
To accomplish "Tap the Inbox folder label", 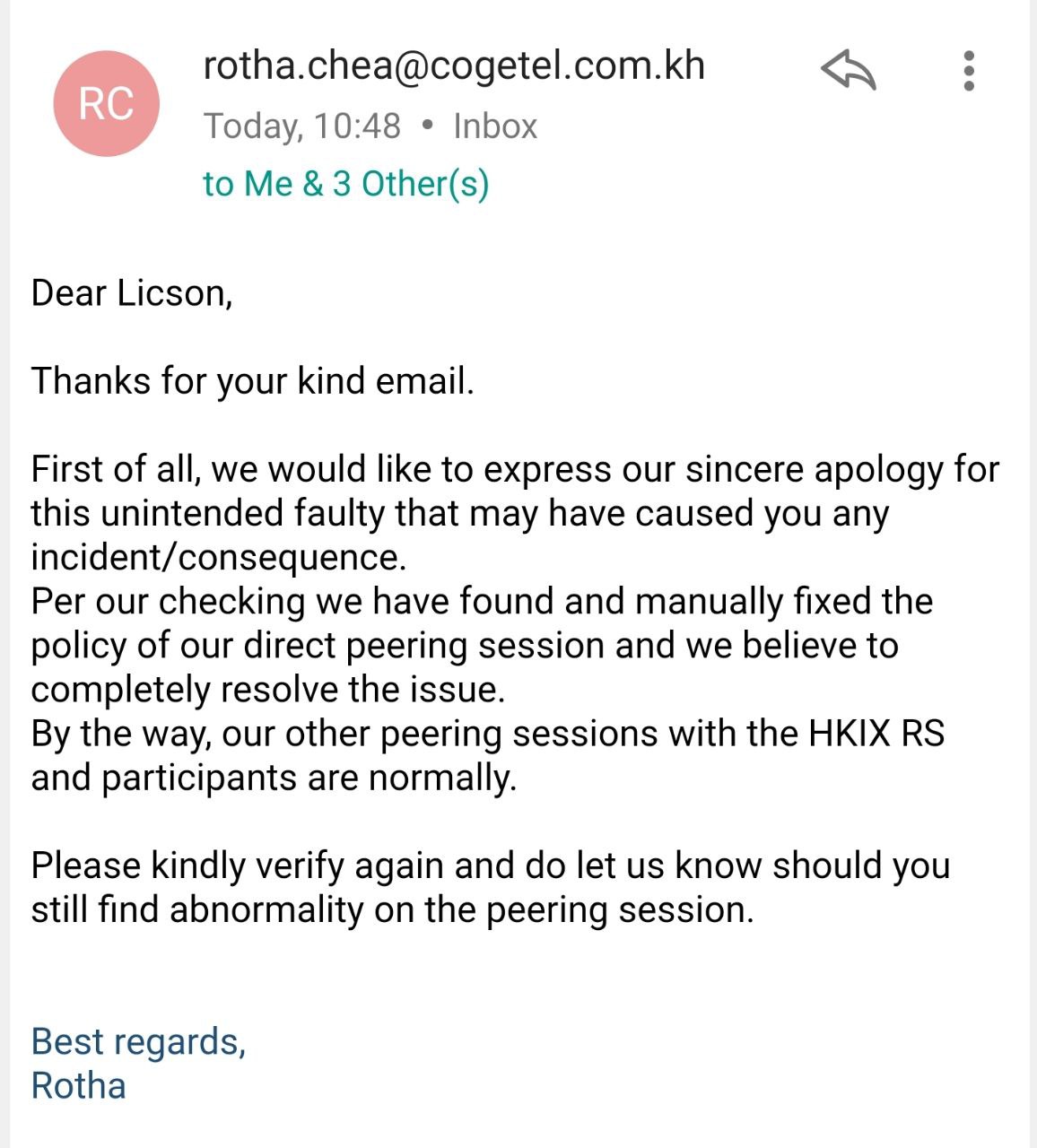I will pyautogui.click(x=495, y=126).
